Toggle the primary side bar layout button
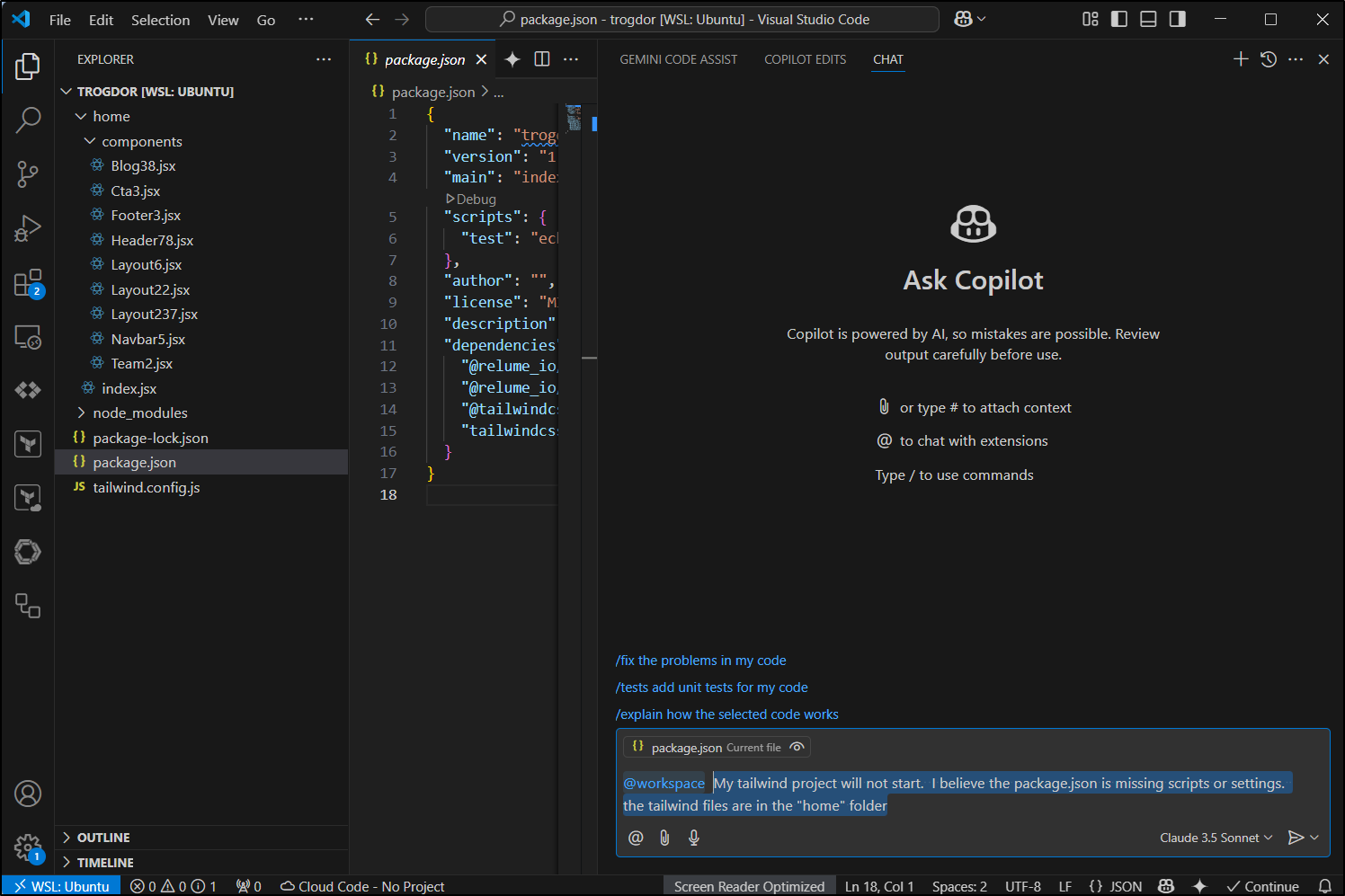The width and height of the screenshot is (1345, 896). click(1119, 19)
